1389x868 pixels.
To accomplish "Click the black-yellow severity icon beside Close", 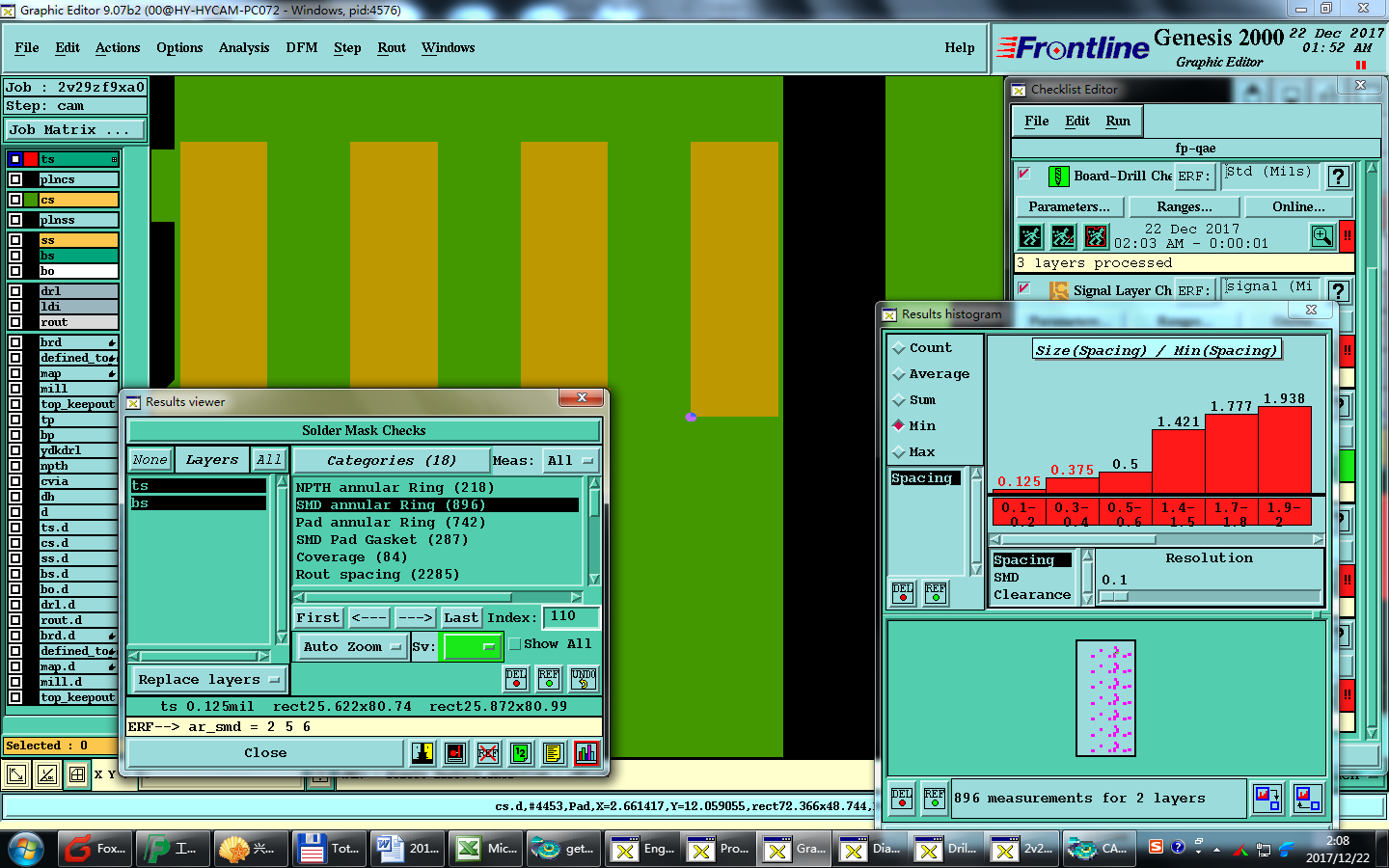I will tap(422, 753).
